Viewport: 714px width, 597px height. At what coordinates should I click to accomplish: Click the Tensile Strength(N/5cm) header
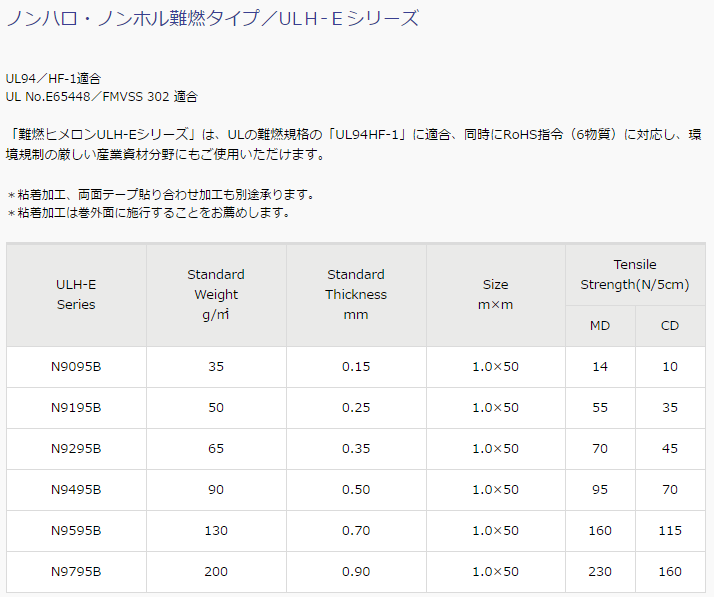point(635,274)
